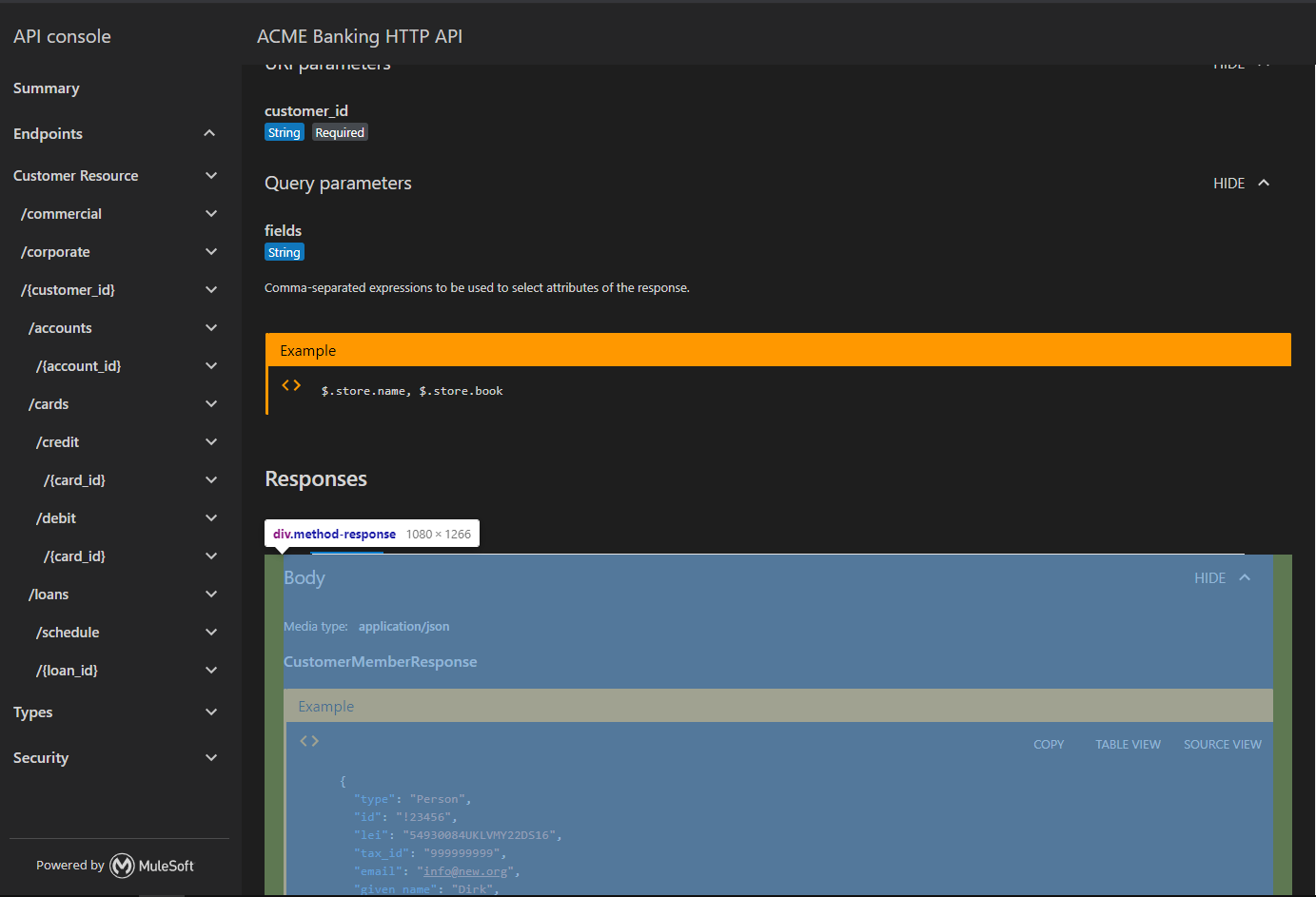Click orange Example header of fields
This screenshot has height=897, width=1316.
[778, 350]
